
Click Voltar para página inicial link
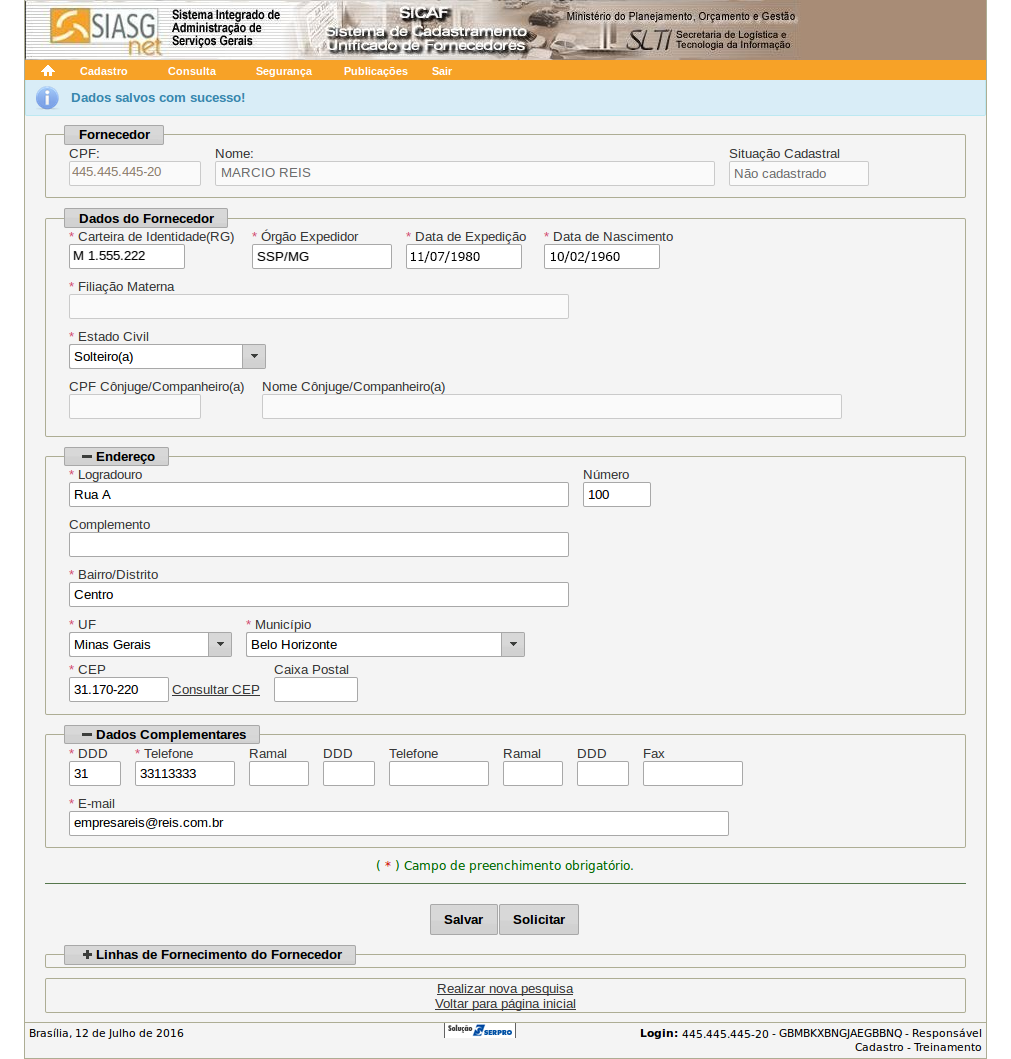(x=505, y=1004)
